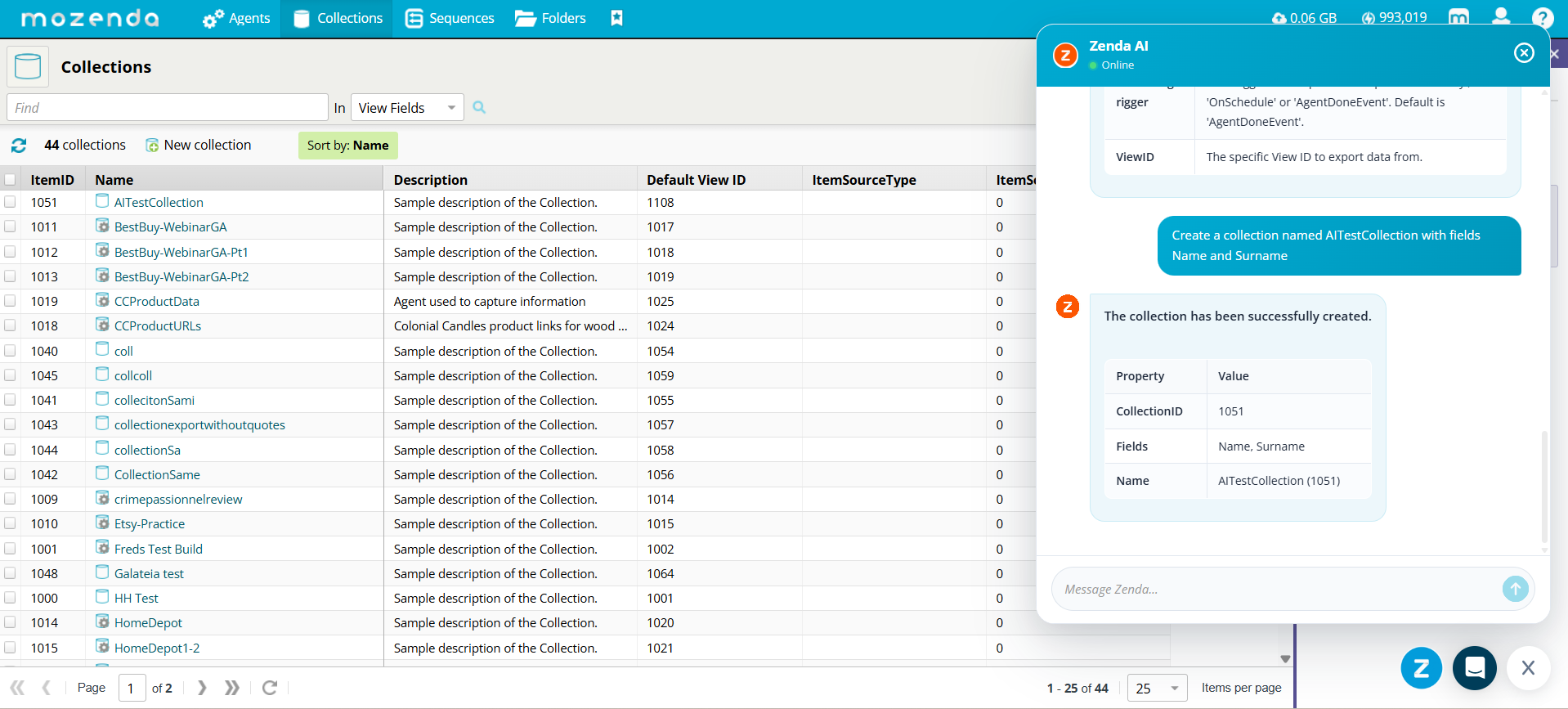Reload the grid using pager refresh icon
The width and height of the screenshot is (1568, 709).
[x=270, y=688]
